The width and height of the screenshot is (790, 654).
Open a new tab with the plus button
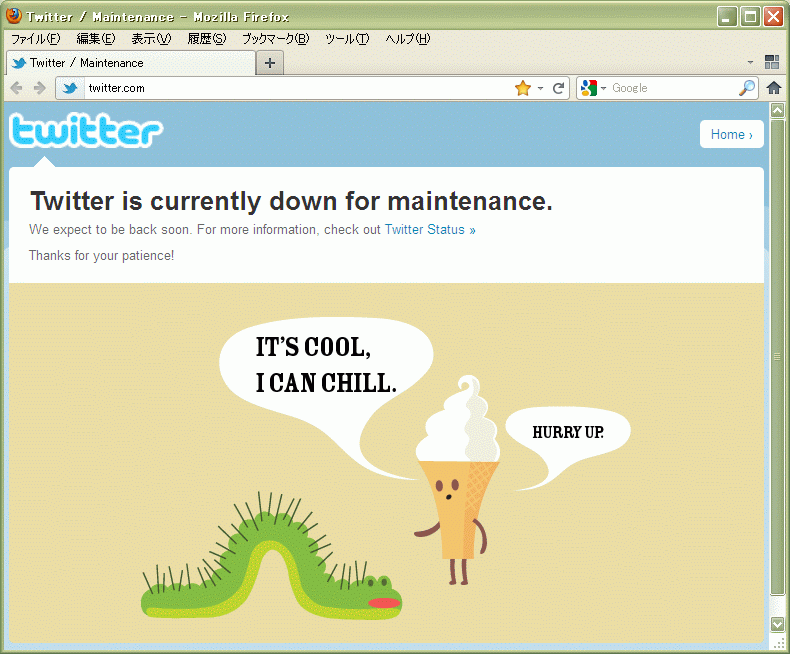click(270, 63)
